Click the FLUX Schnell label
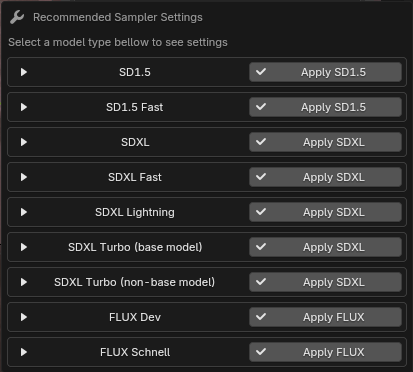413x372 pixels. (135, 352)
